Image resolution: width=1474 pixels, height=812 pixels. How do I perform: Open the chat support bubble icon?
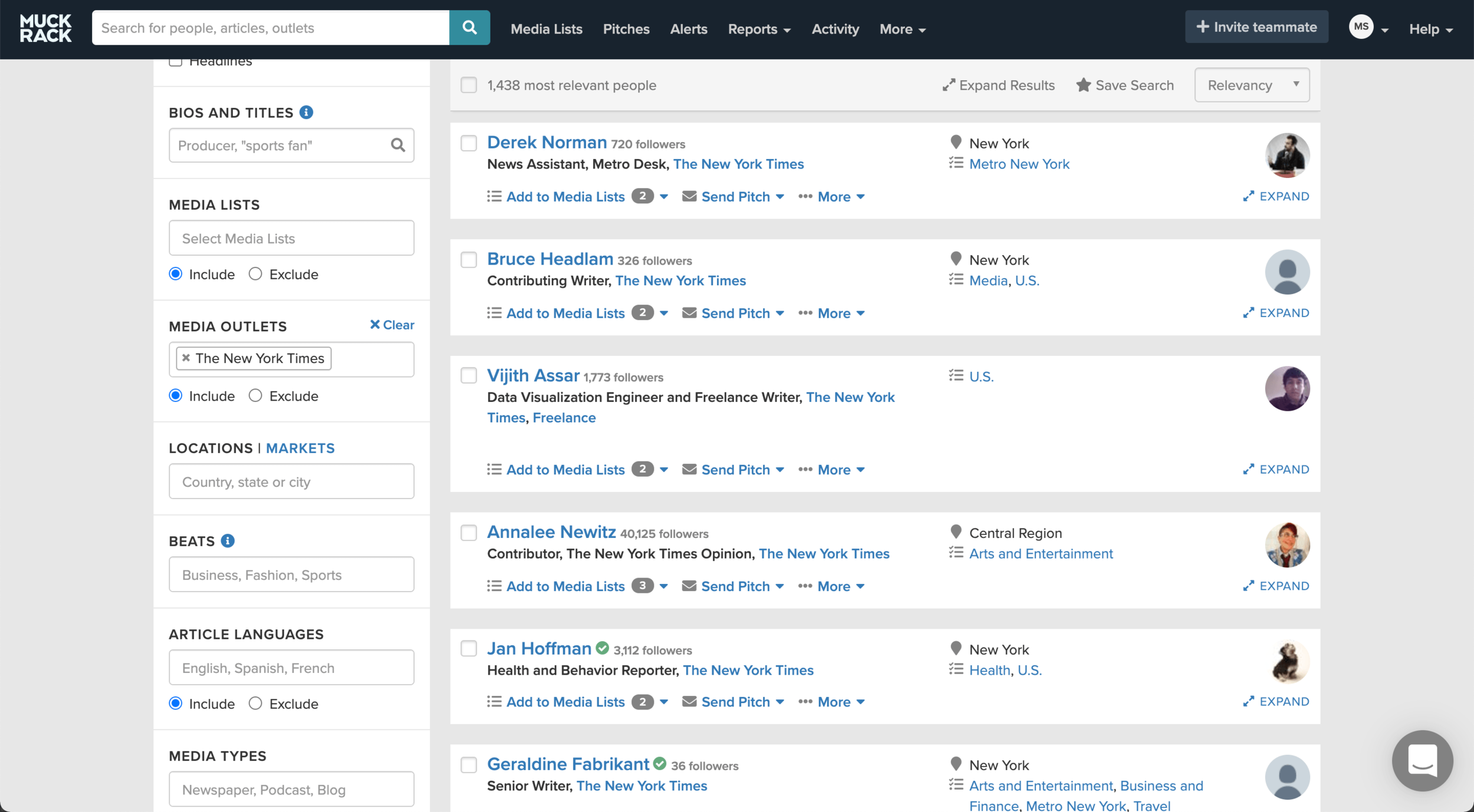point(1422,760)
